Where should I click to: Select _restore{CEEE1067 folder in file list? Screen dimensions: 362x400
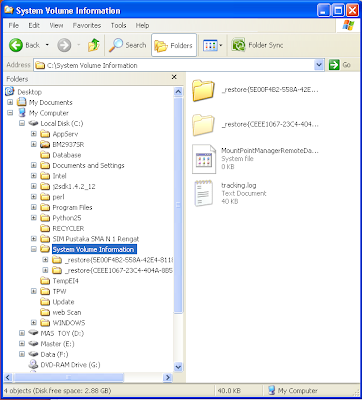coord(255,125)
